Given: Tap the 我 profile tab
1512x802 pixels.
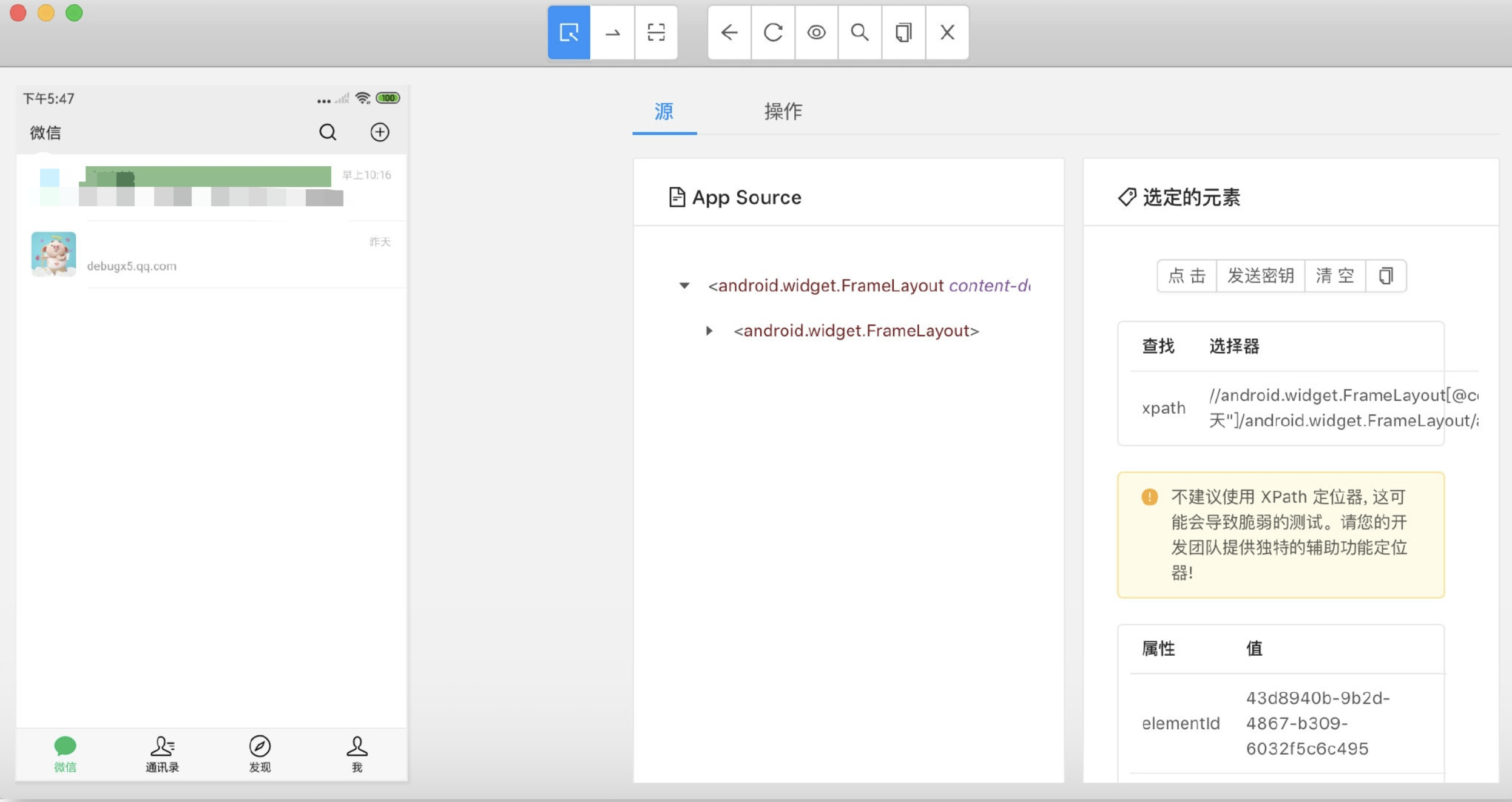Looking at the screenshot, I should point(357,755).
